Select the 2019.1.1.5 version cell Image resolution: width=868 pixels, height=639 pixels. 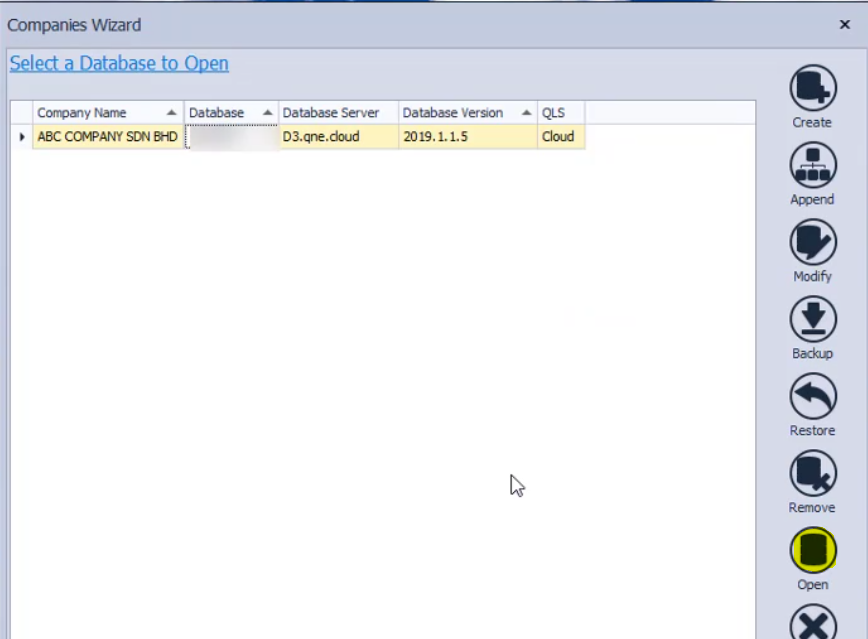click(468, 136)
